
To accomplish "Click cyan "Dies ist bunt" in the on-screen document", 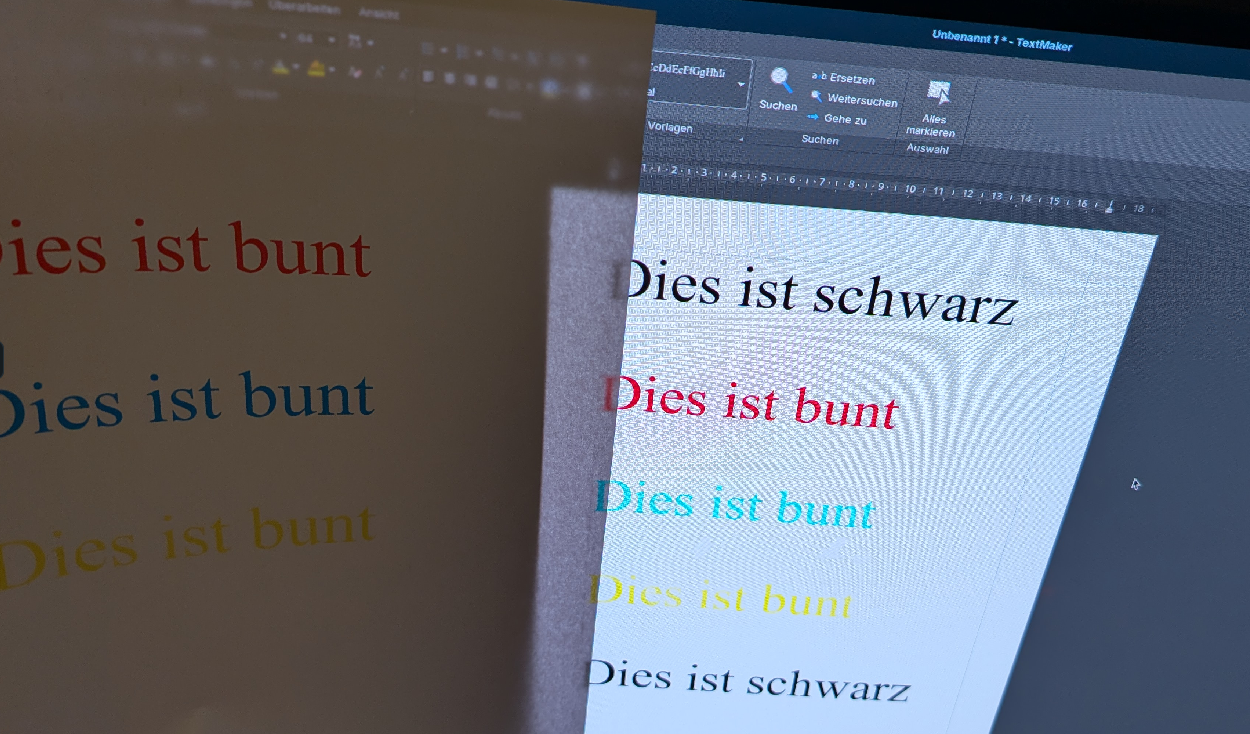I will pos(734,503).
